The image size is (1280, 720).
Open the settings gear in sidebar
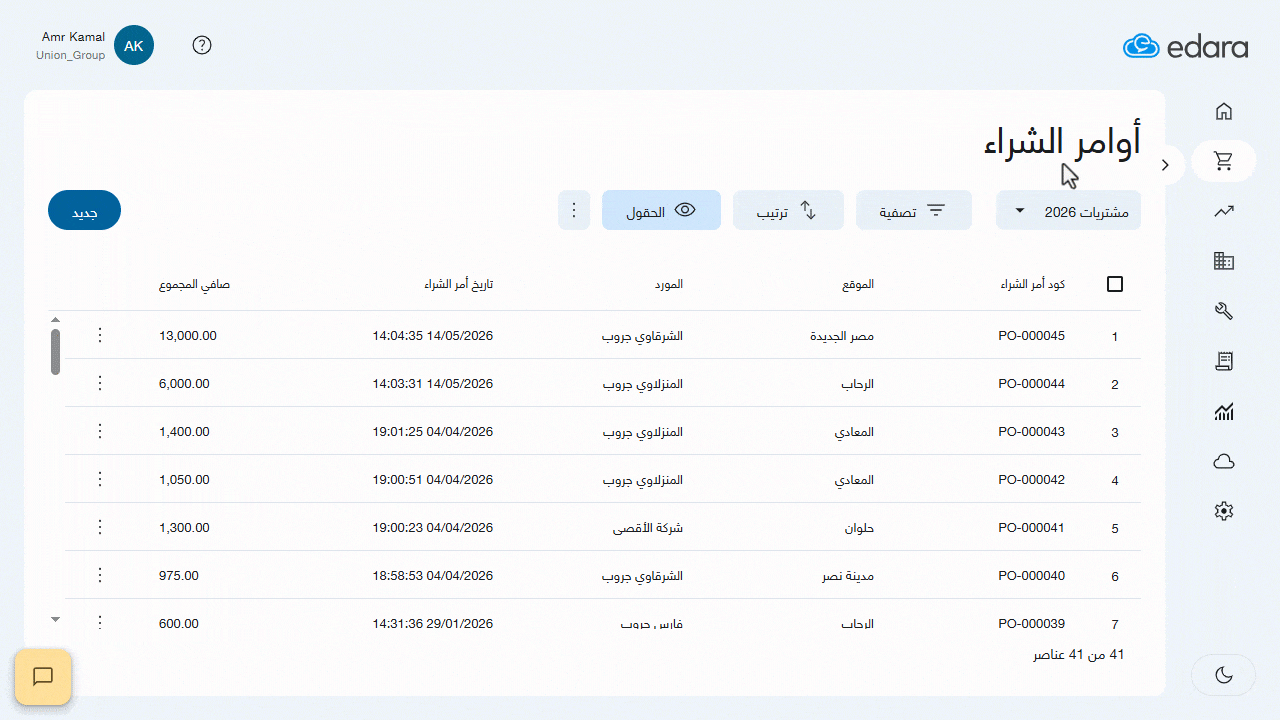pos(1223,511)
